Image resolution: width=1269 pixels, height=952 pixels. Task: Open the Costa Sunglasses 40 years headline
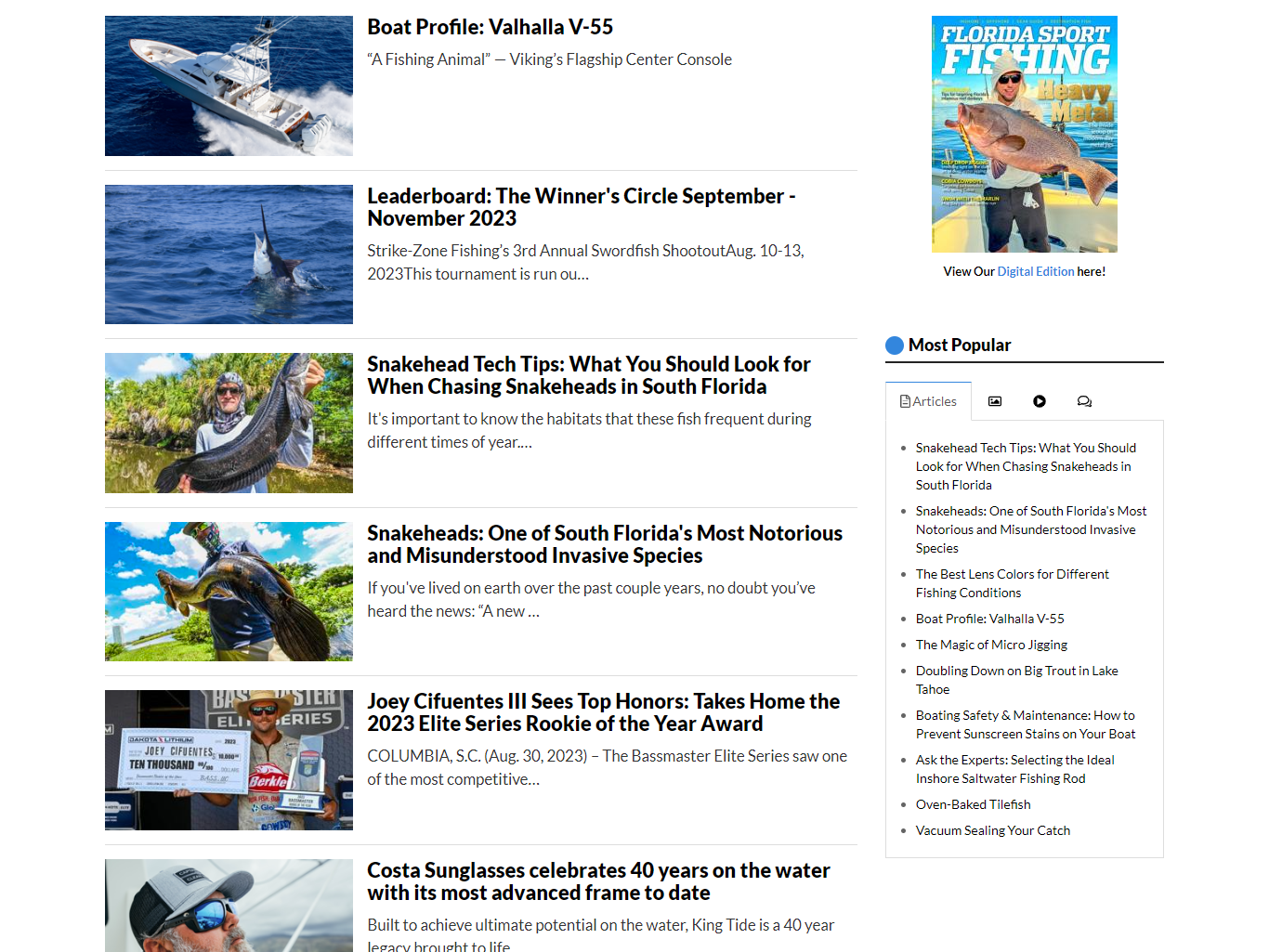(598, 881)
